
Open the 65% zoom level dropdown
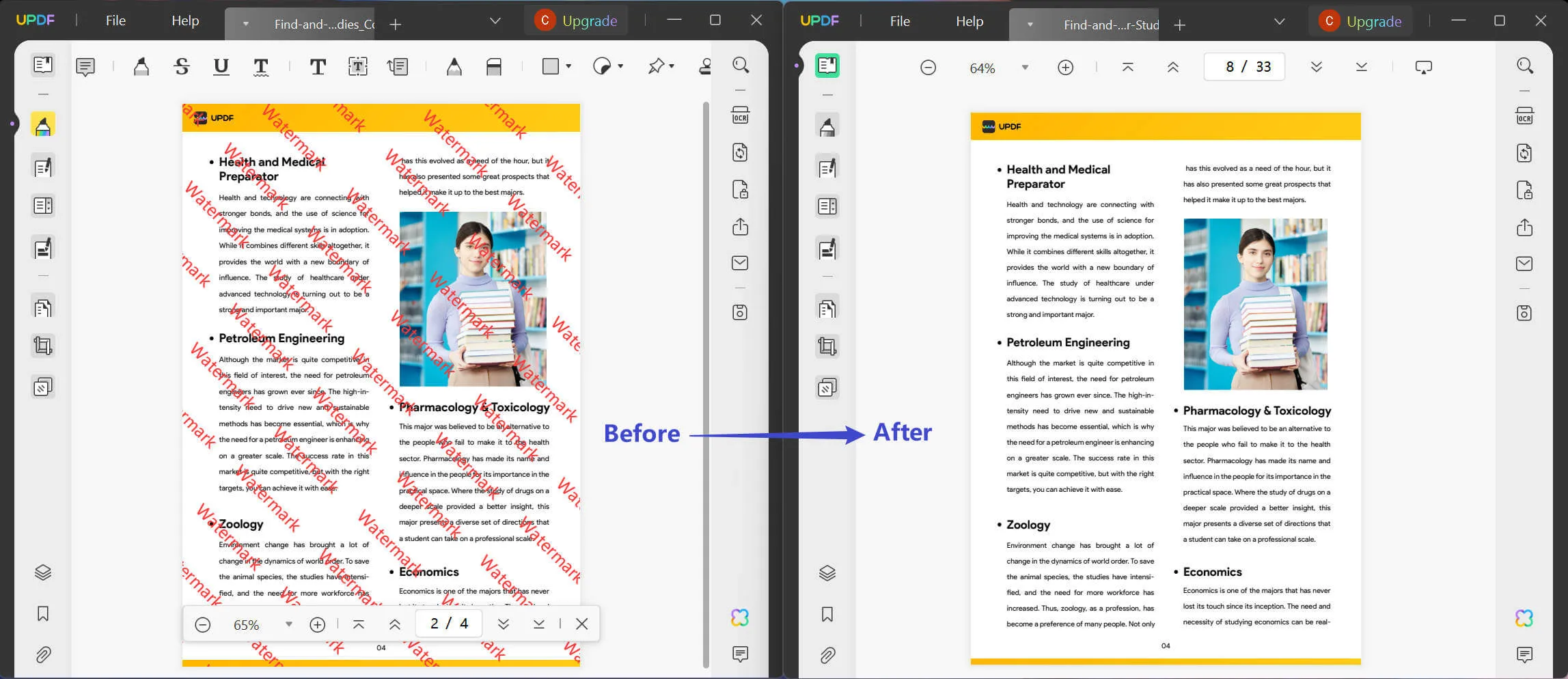click(289, 624)
